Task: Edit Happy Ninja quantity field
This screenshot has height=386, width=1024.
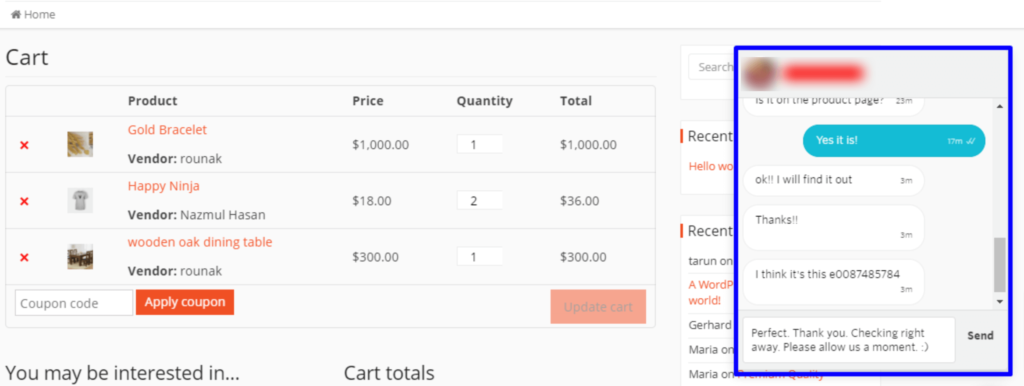Action: click(x=479, y=201)
